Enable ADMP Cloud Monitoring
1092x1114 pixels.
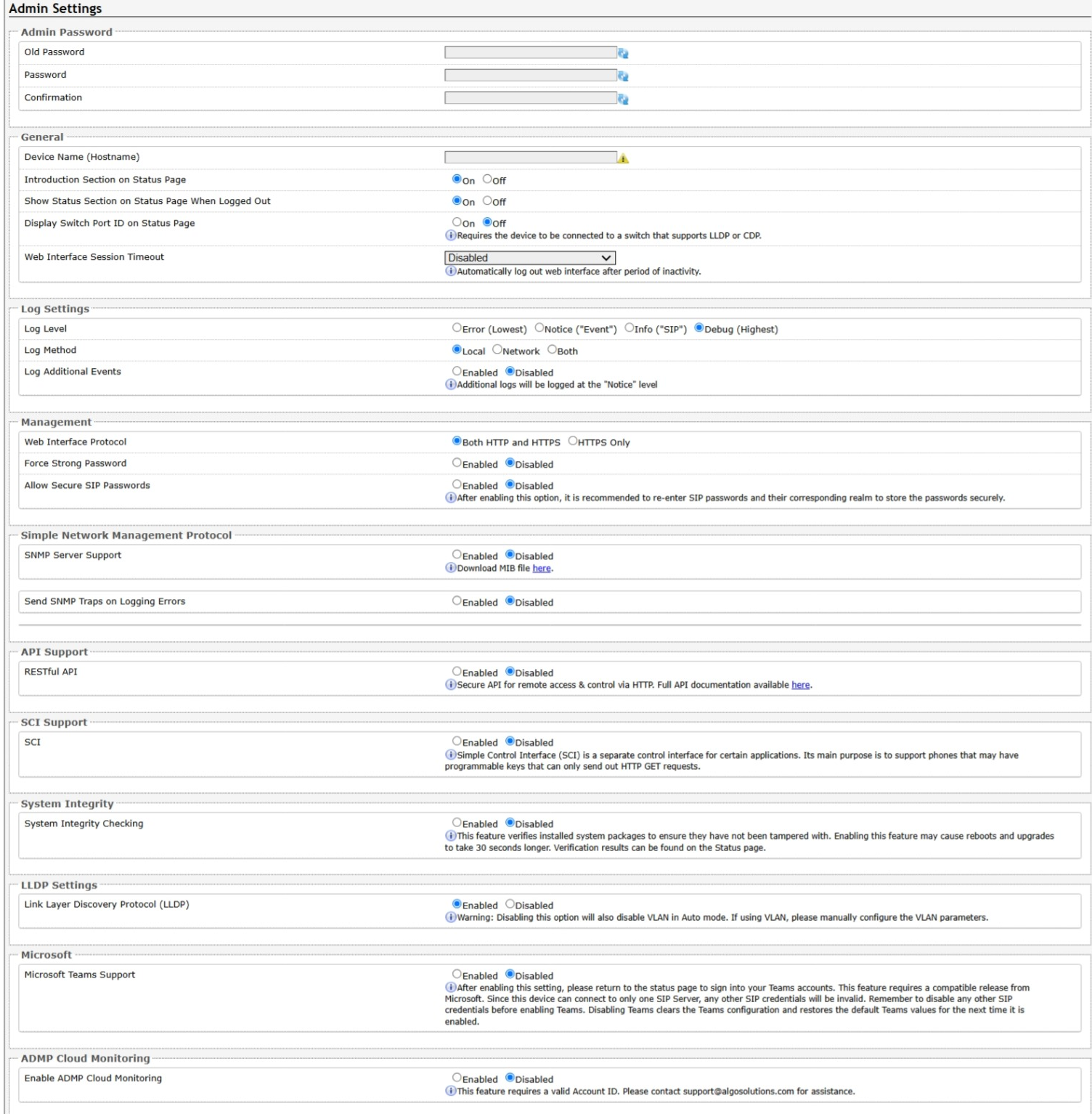coord(457,1078)
